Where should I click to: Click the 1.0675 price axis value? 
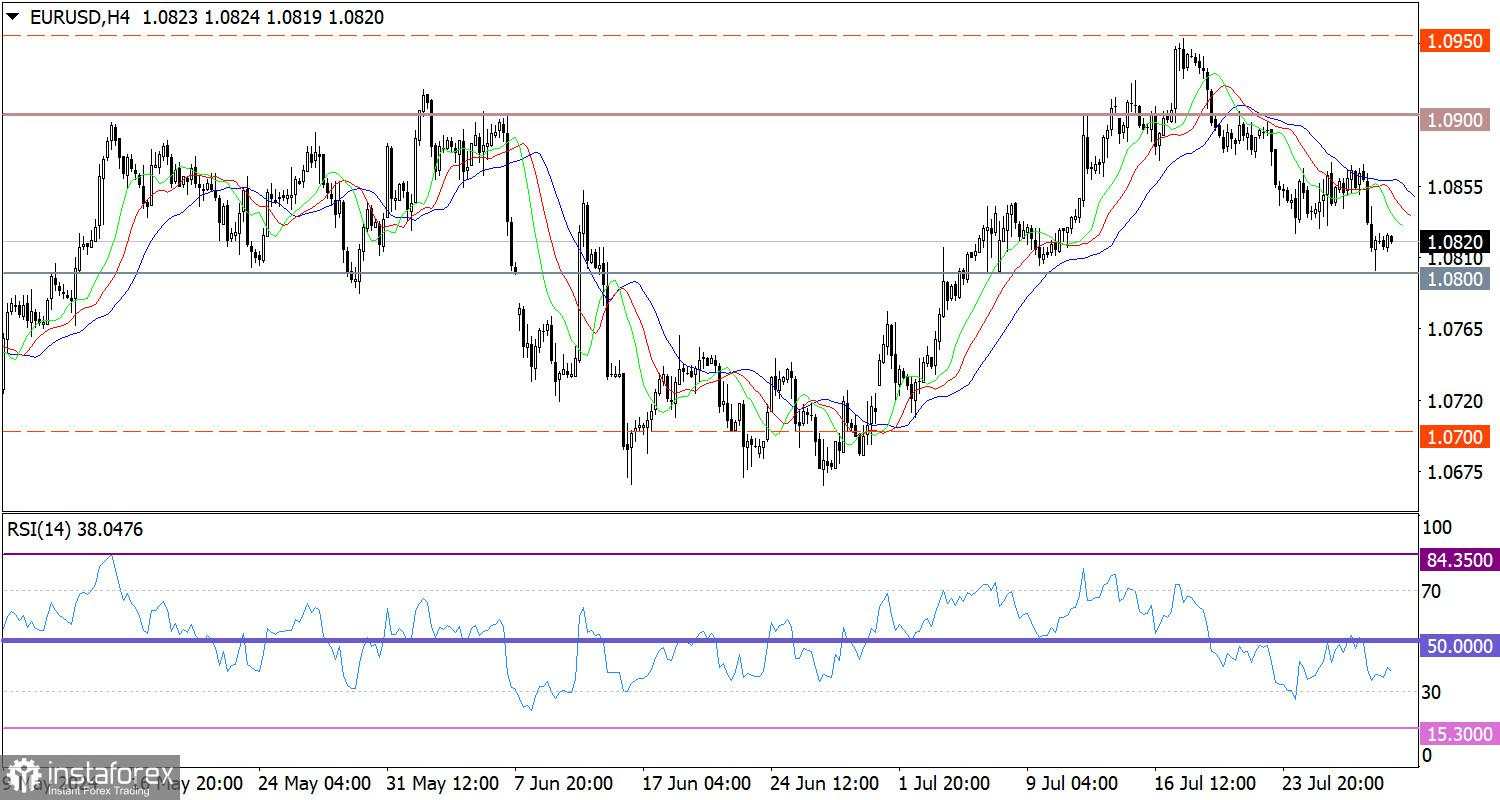1456,471
